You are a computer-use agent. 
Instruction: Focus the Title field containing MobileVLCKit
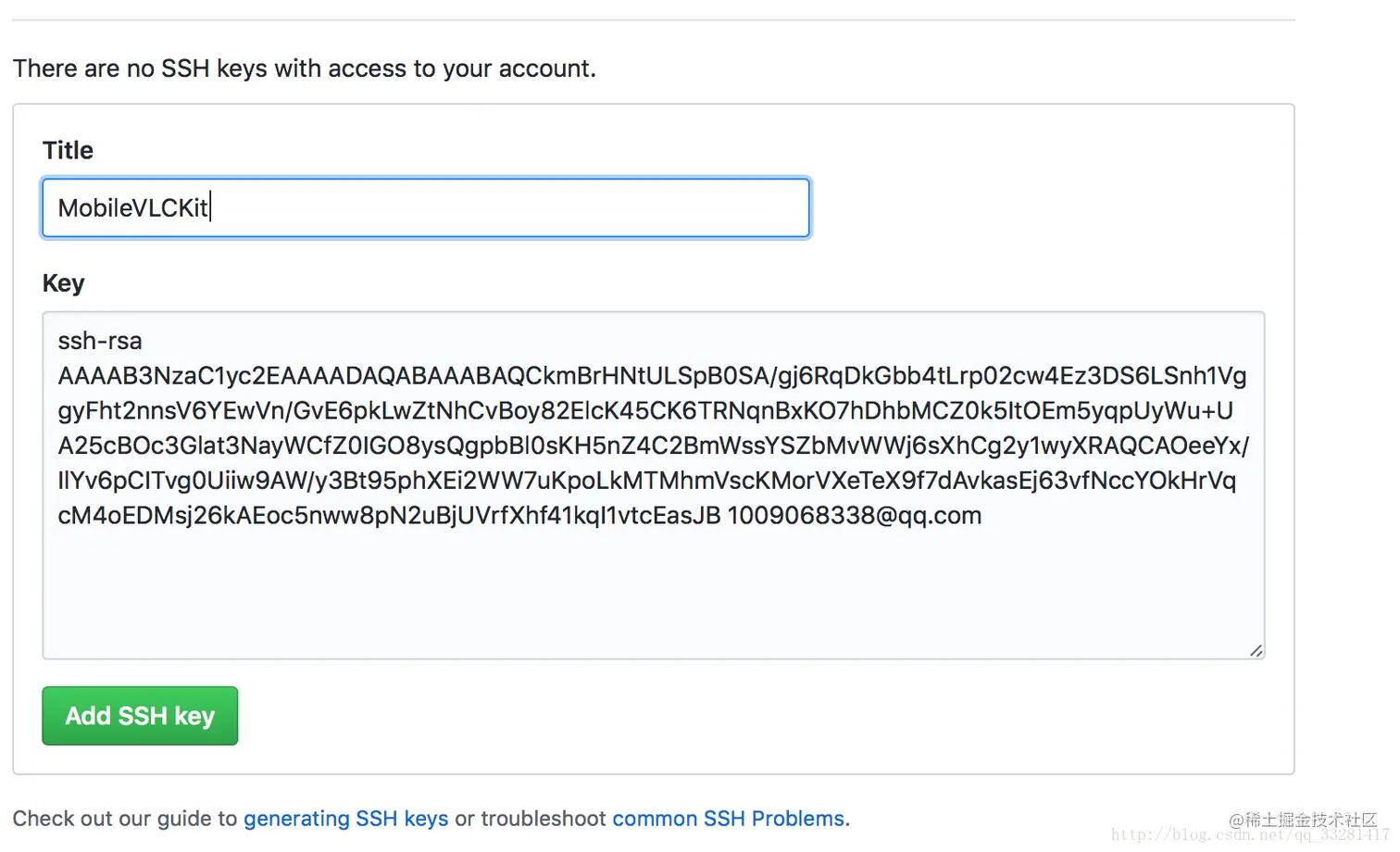tap(426, 207)
